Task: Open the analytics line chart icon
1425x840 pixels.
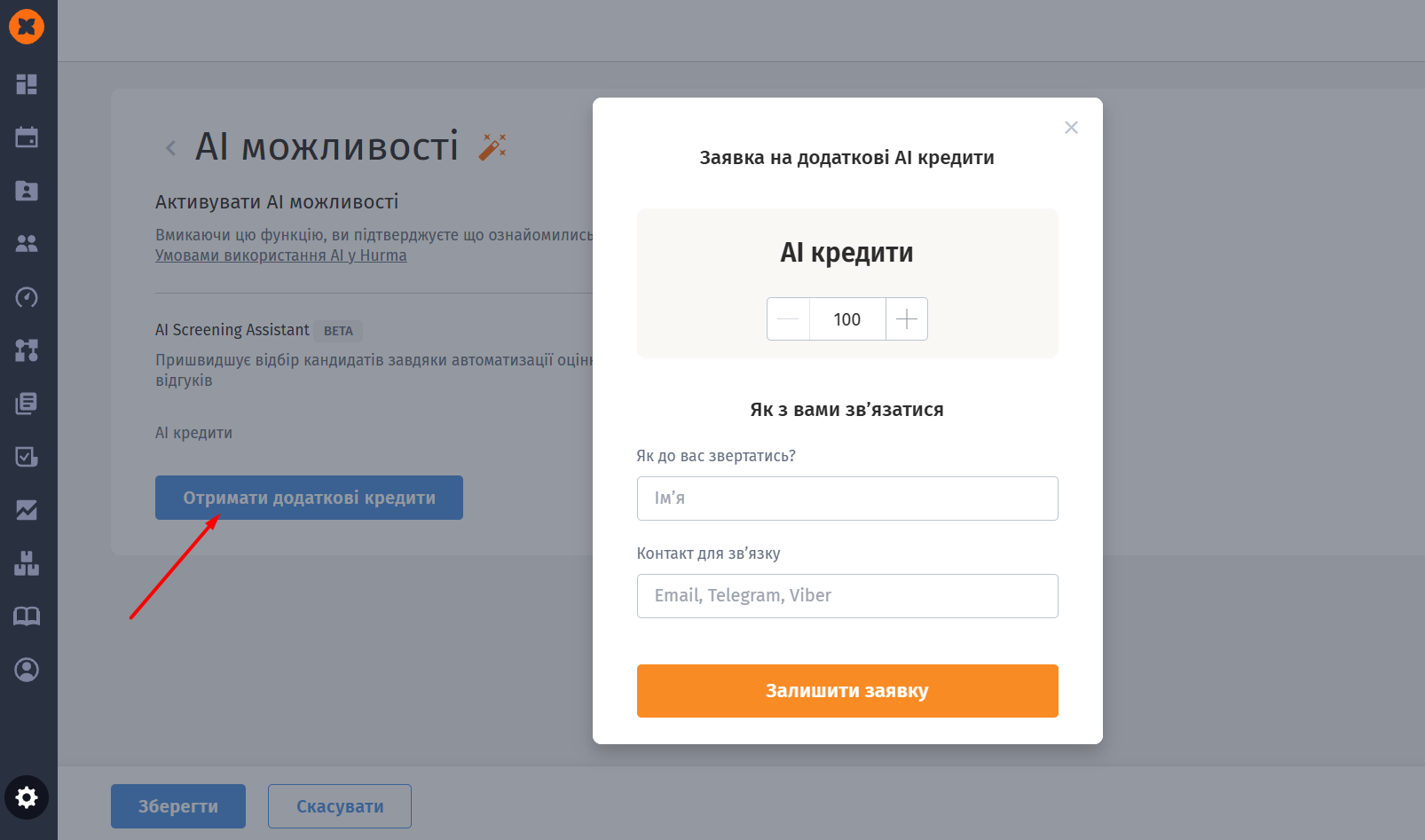Action: 27,510
